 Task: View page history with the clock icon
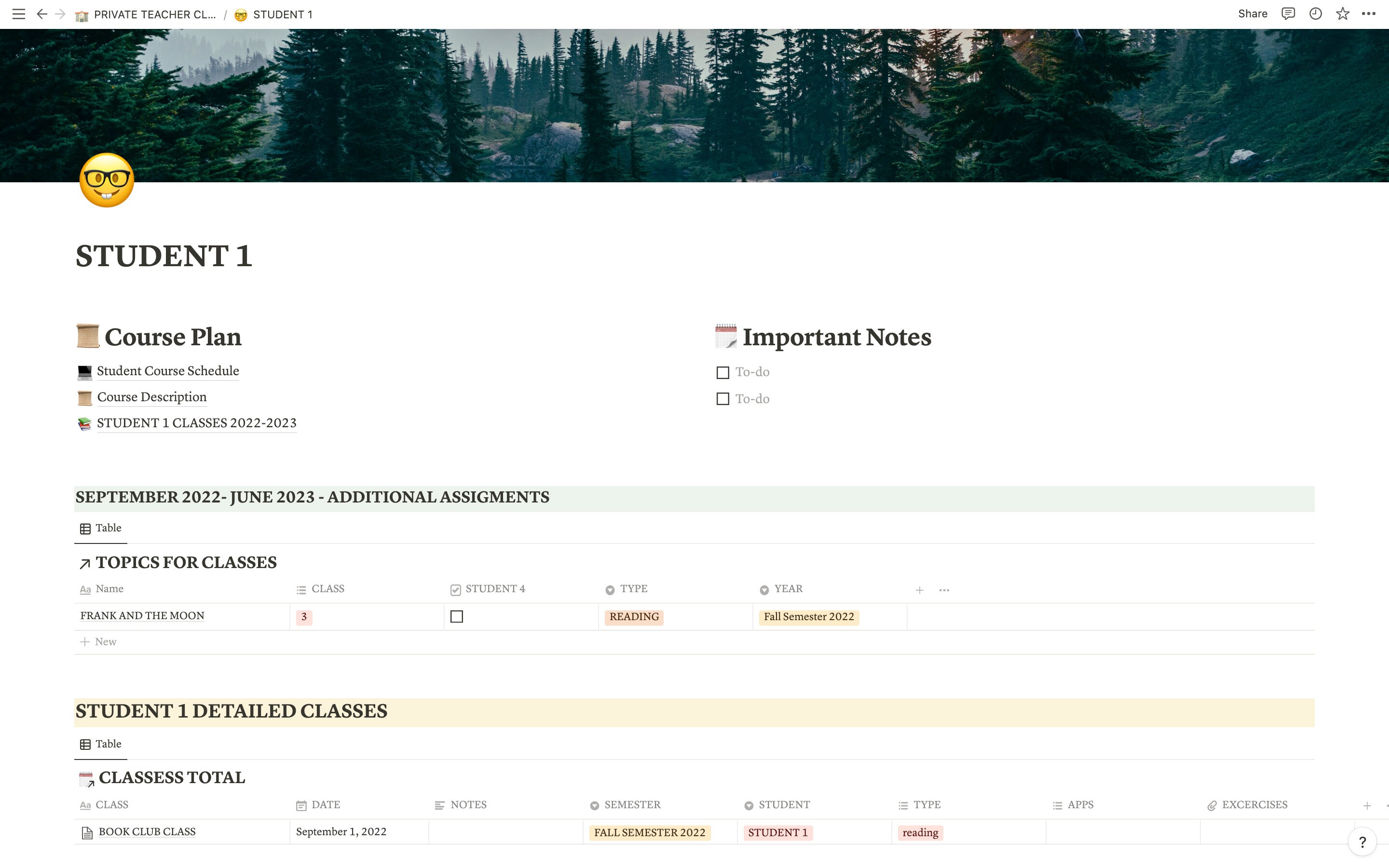(1316, 13)
